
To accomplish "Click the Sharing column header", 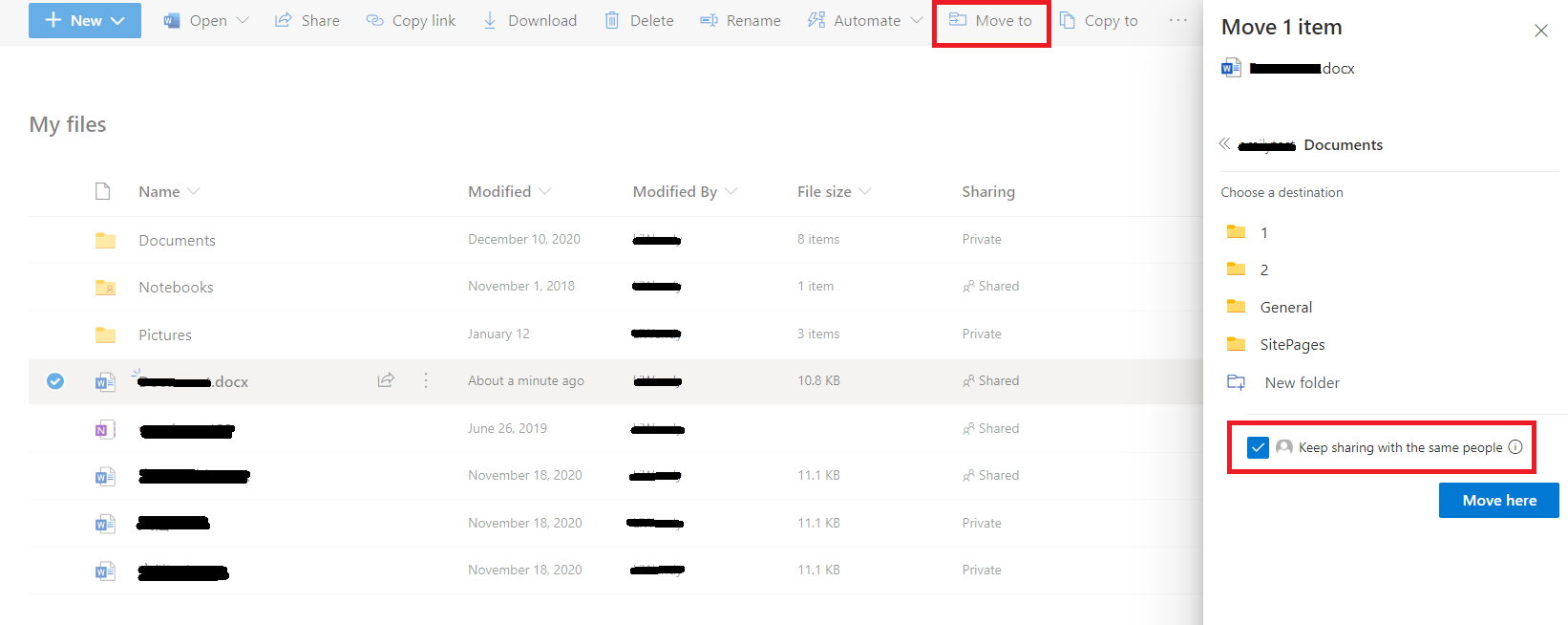I will 987,191.
